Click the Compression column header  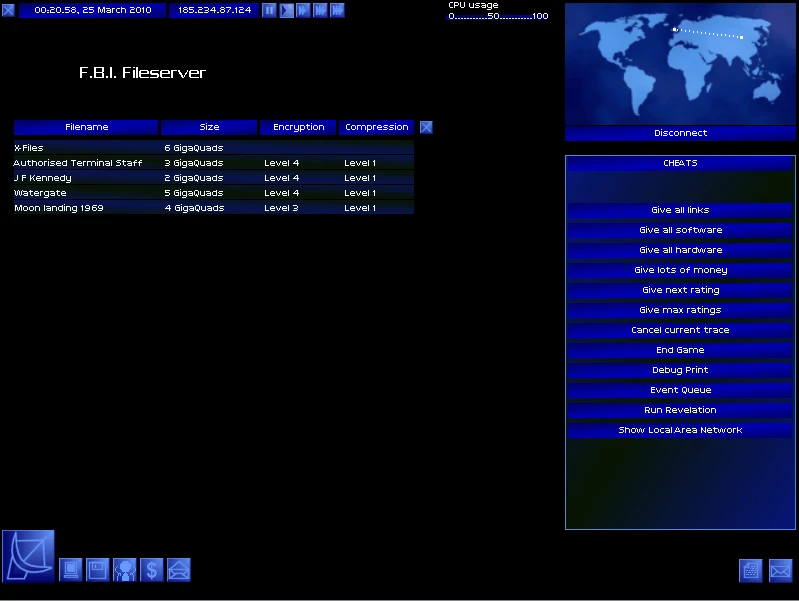pos(377,127)
